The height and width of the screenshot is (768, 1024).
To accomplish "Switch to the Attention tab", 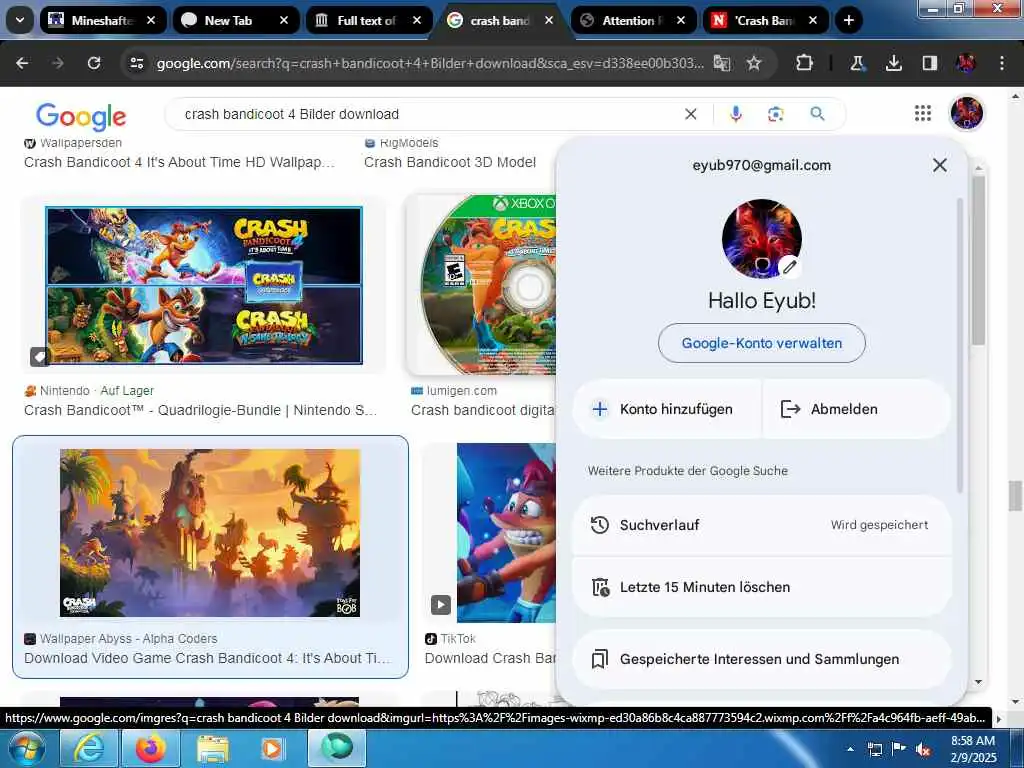I will tap(633, 20).
